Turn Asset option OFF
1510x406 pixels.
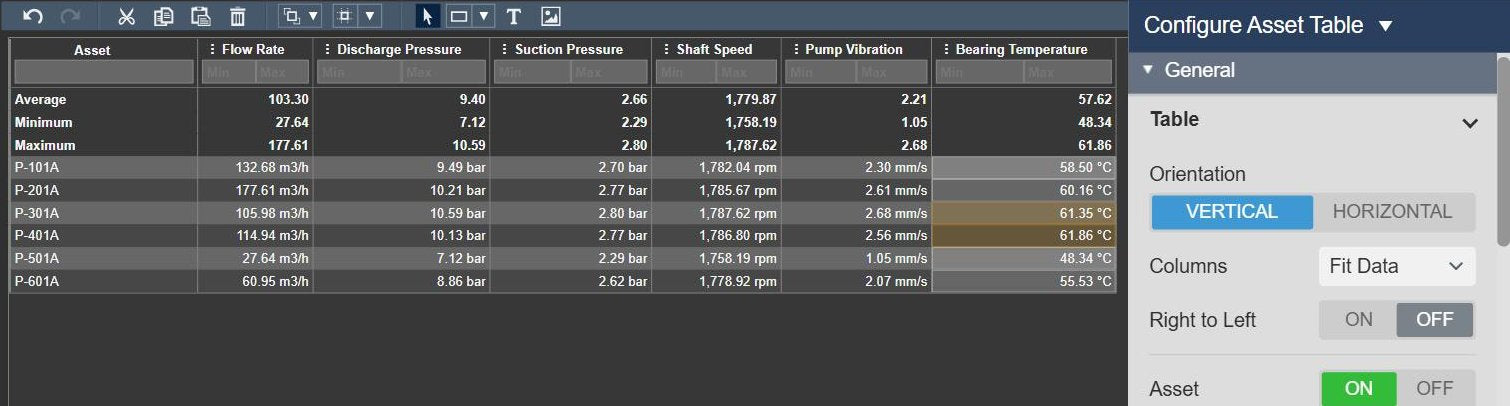coord(1434,389)
